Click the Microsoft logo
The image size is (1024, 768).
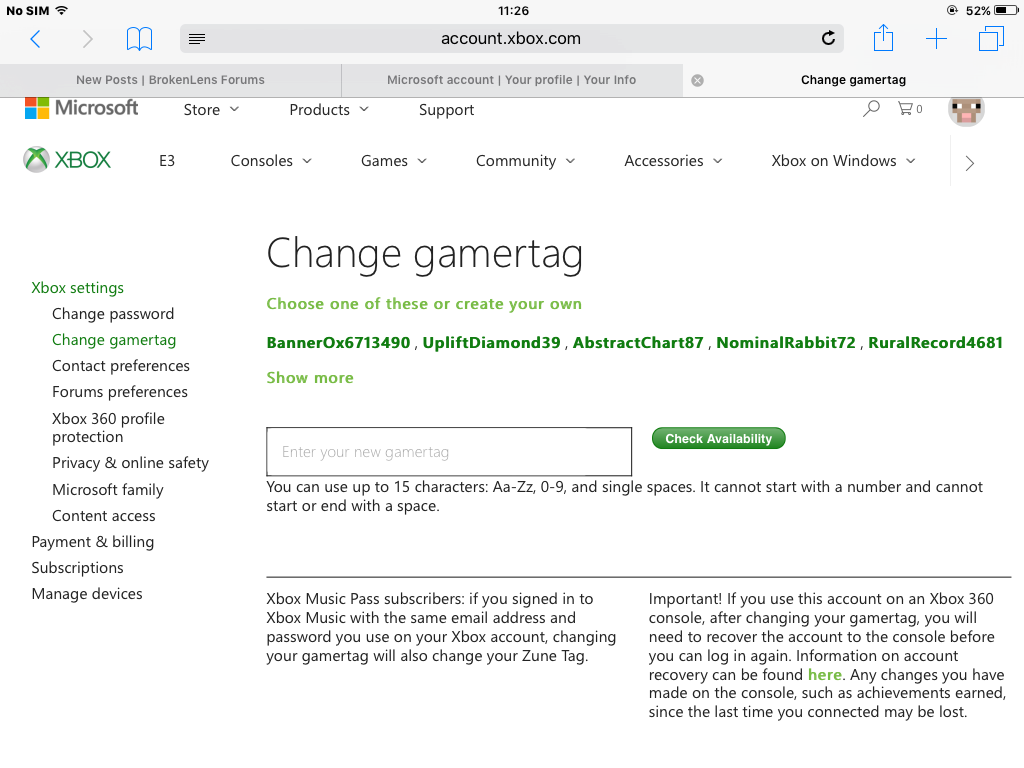tap(82, 108)
